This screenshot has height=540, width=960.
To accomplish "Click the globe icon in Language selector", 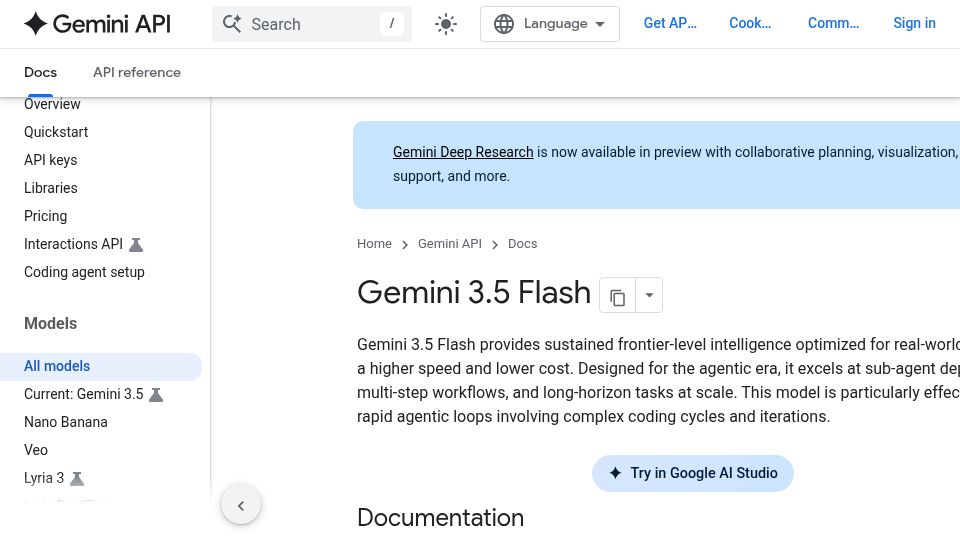I will tap(504, 24).
